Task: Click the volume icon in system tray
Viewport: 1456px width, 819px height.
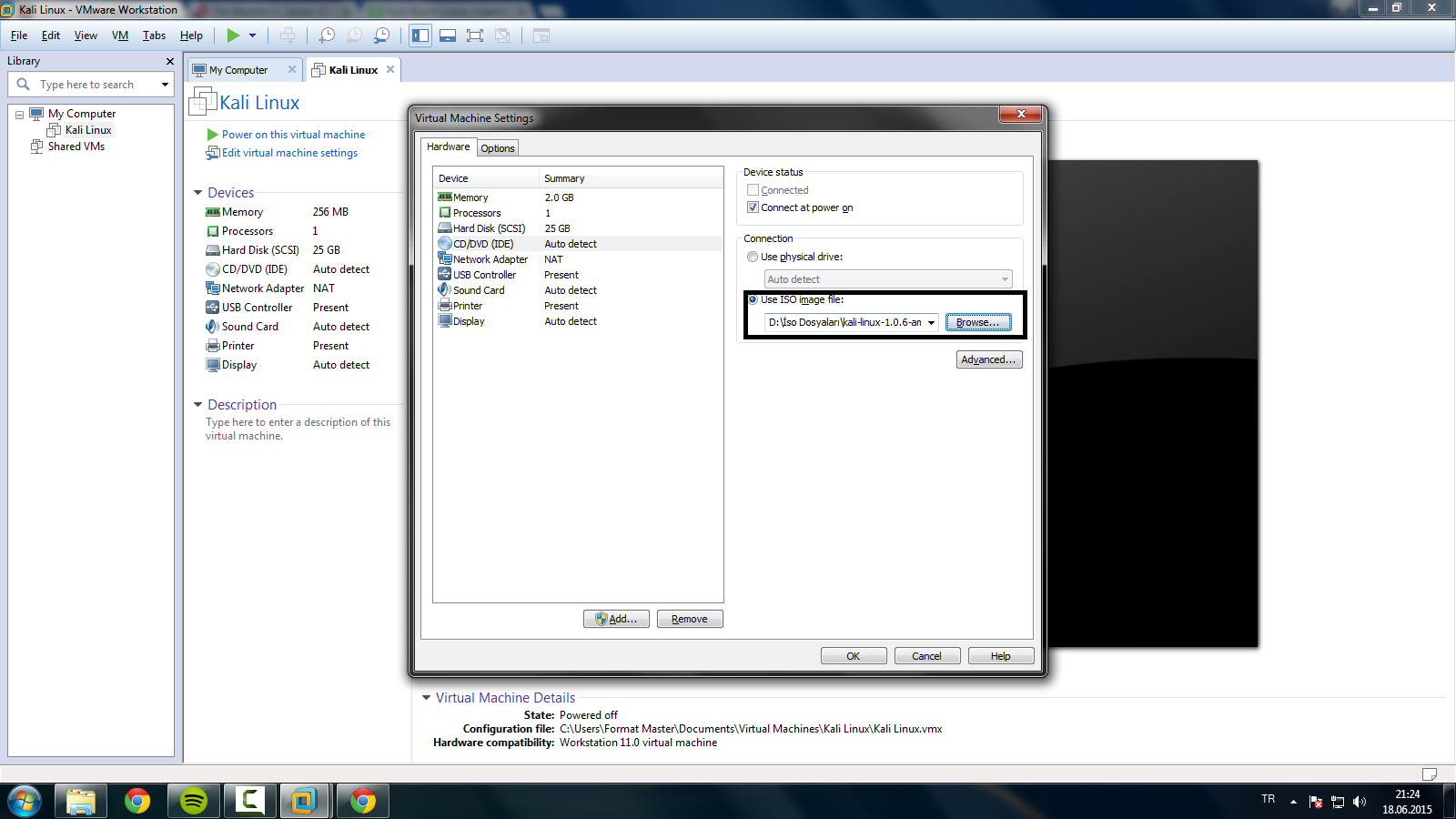Action: click(x=1360, y=802)
